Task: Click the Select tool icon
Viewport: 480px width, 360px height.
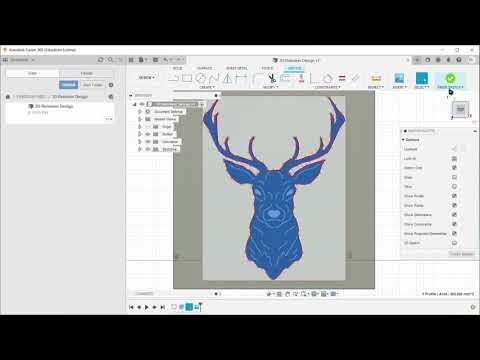Action: tap(422, 78)
